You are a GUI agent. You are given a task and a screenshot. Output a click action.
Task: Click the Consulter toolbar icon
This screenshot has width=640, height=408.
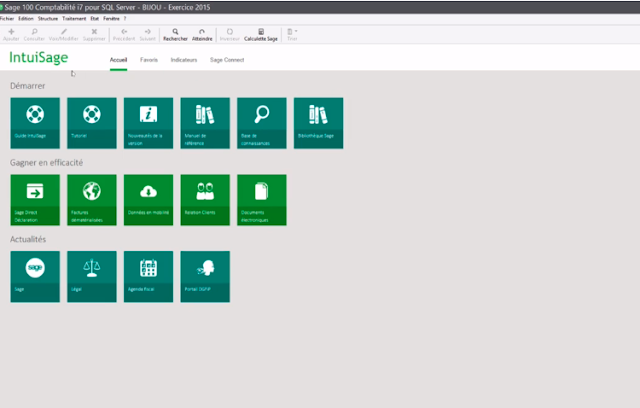click(34, 35)
